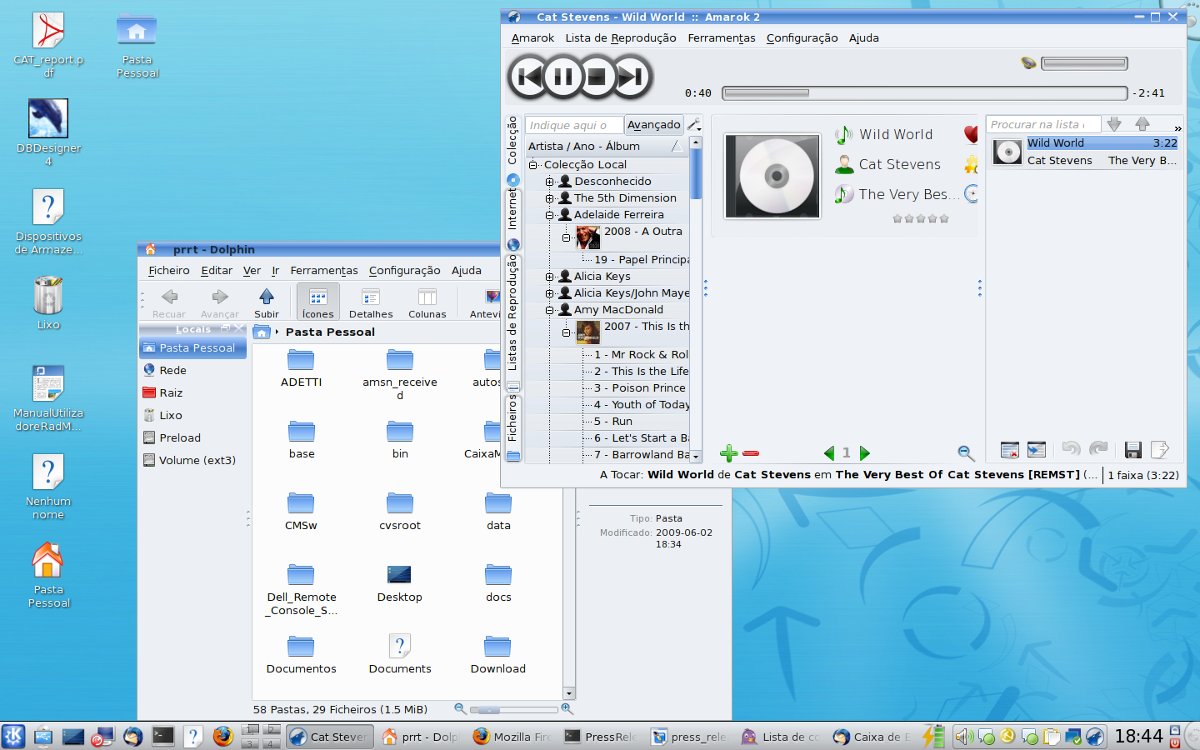
Task: Click the Avançado button in collection search
Action: tap(653, 125)
